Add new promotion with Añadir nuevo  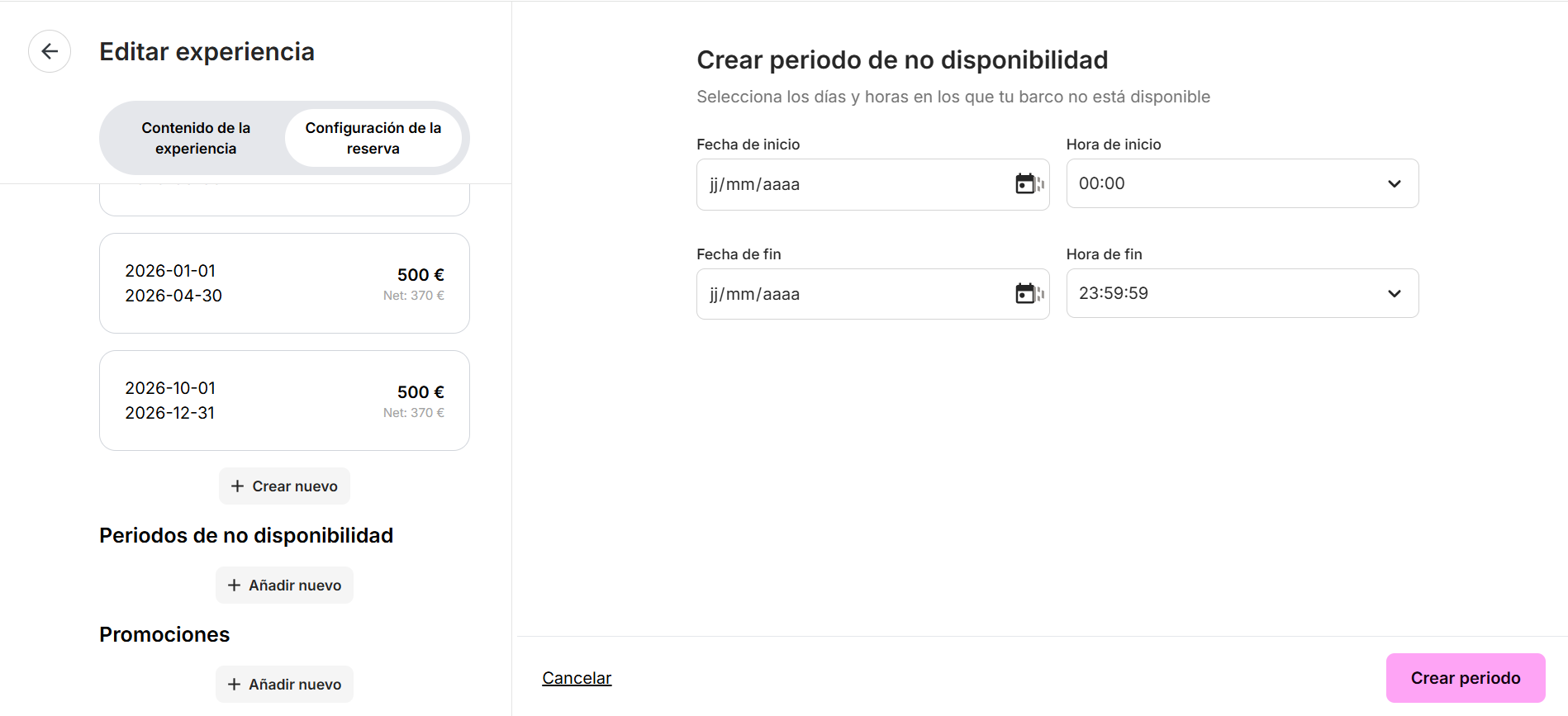tap(284, 685)
